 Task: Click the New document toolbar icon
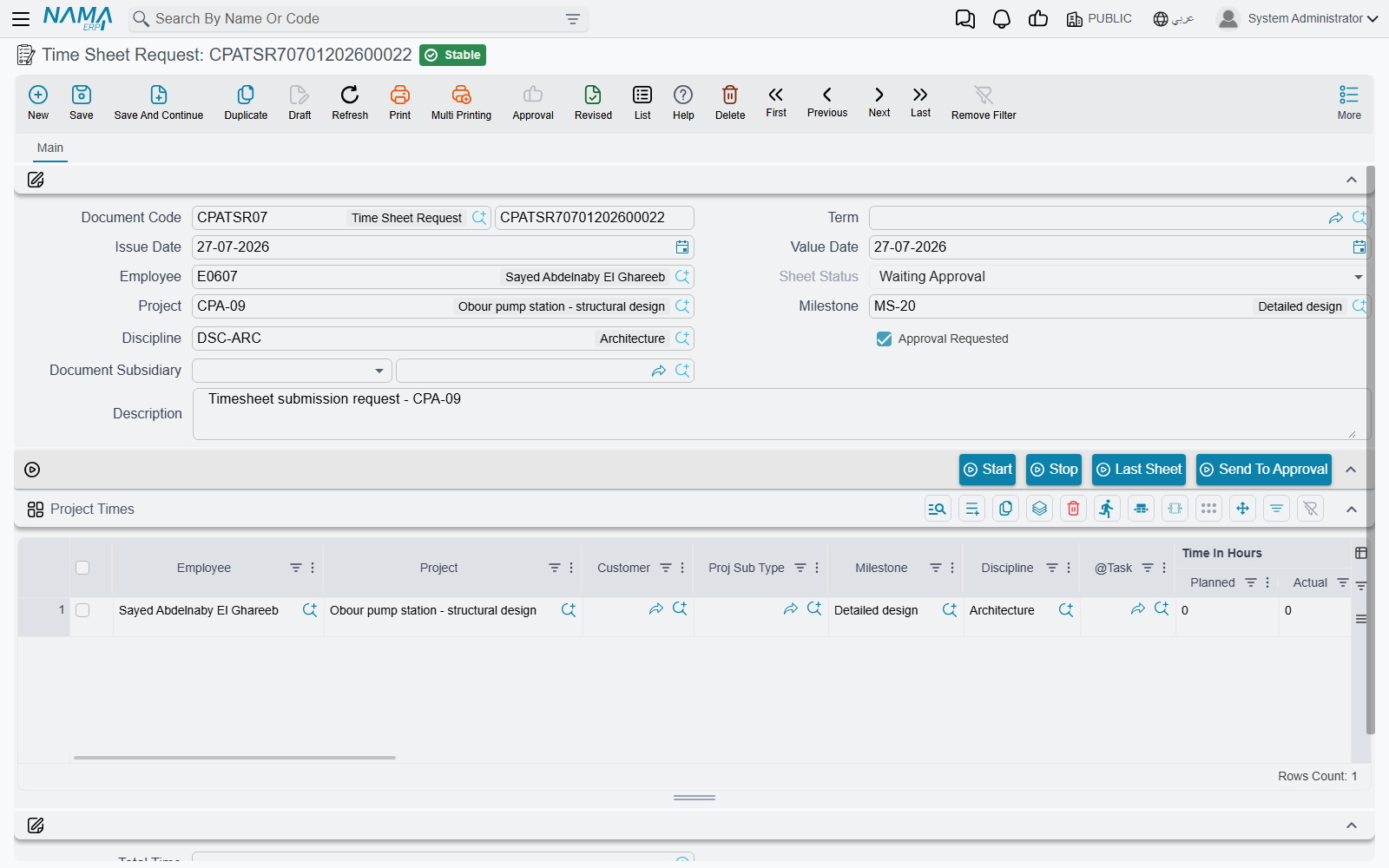tap(38, 102)
